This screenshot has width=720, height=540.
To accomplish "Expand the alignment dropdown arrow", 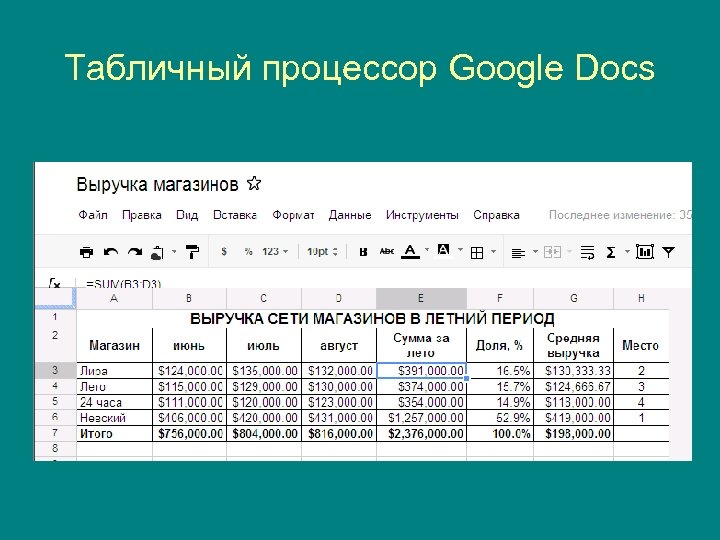I will [x=535, y=251].
